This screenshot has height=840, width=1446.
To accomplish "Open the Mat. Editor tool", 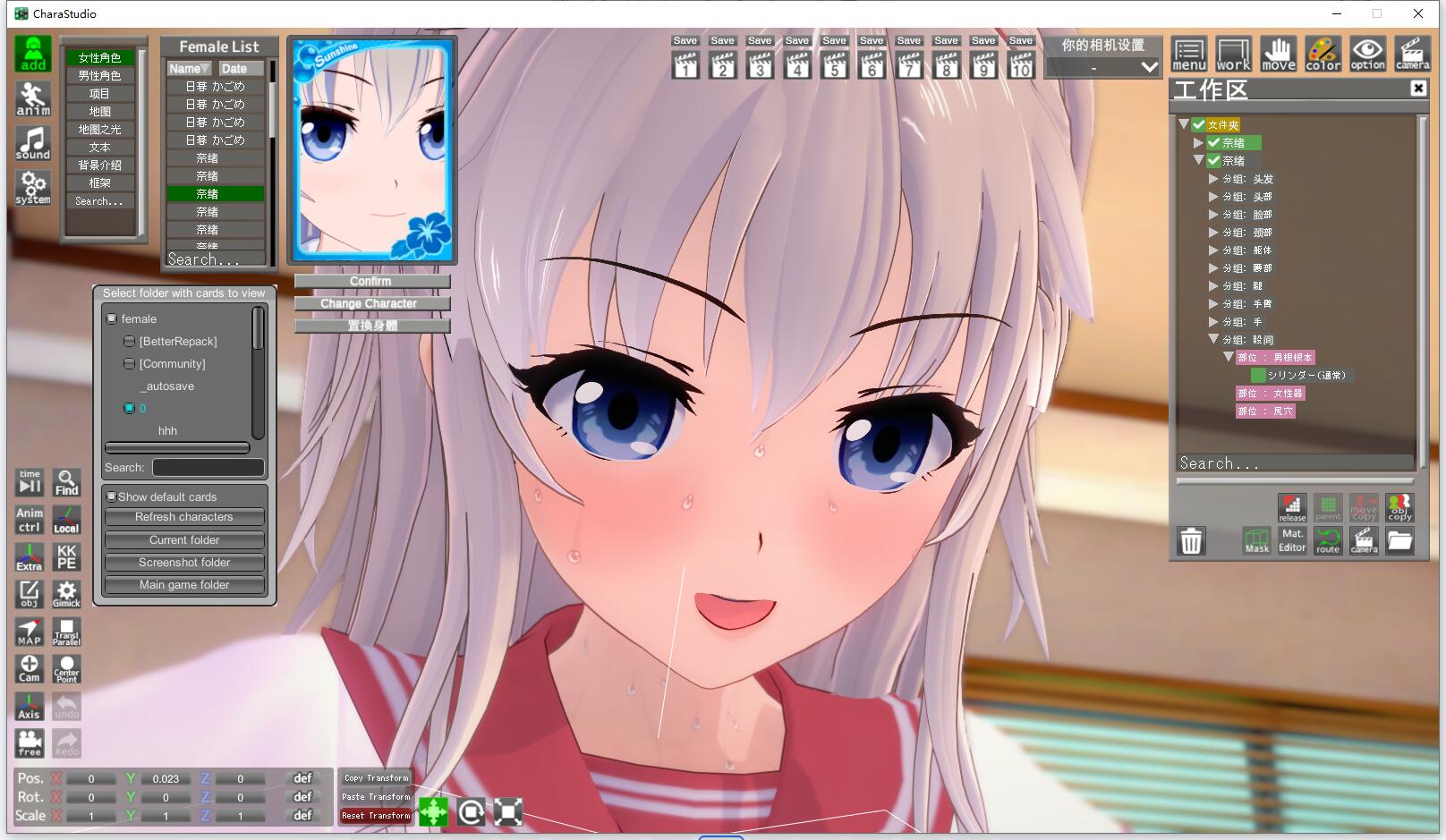I will tap(1292, 540).
